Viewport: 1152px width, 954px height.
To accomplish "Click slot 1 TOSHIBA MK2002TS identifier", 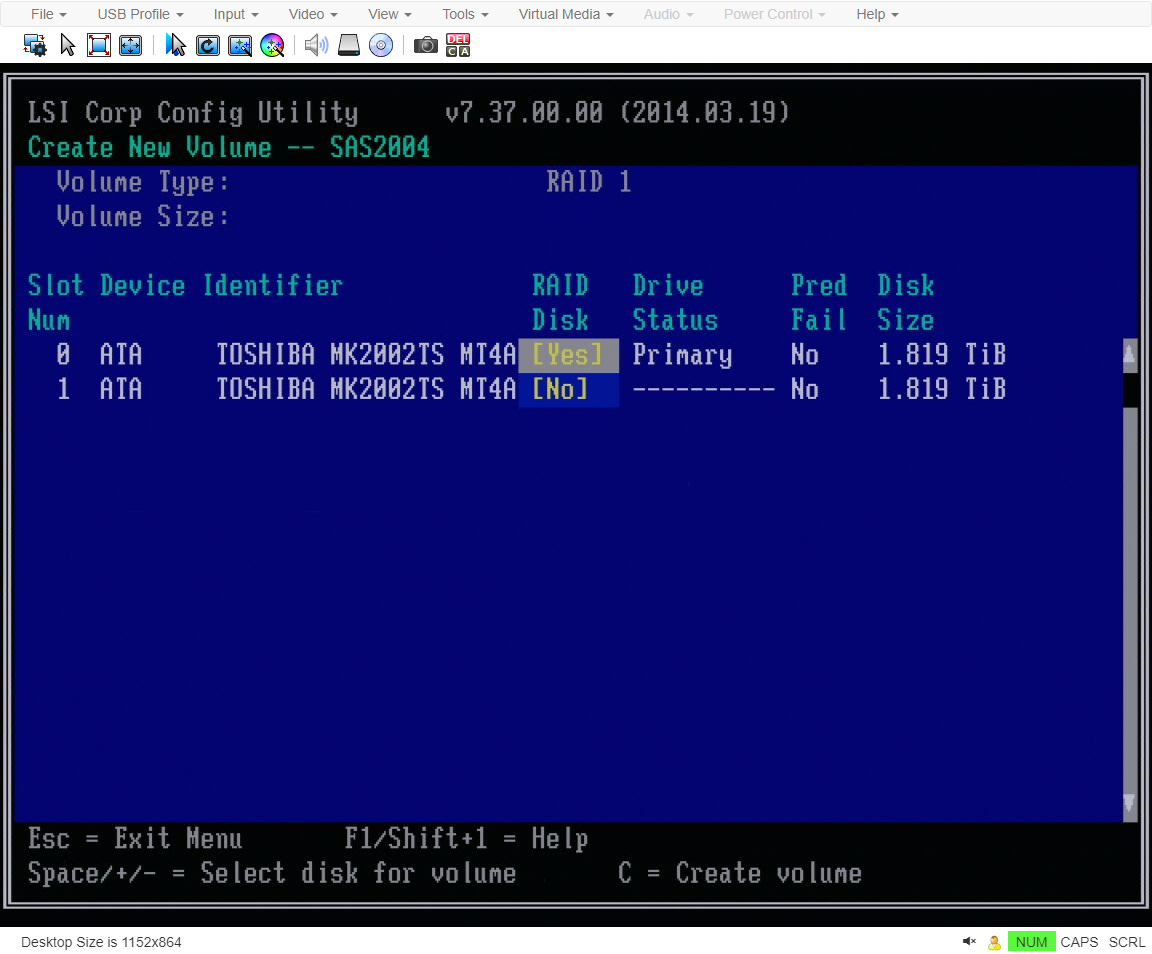I will pos(366,390).
